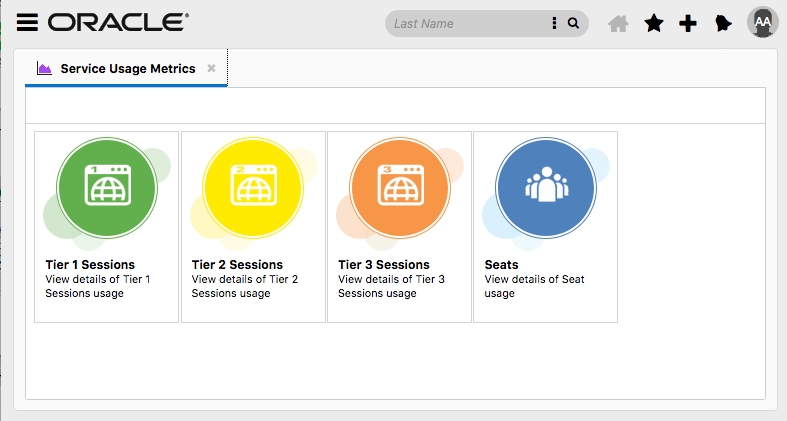
Task: Open the Tier 3 Sessions title link
Action: (384, 265)
